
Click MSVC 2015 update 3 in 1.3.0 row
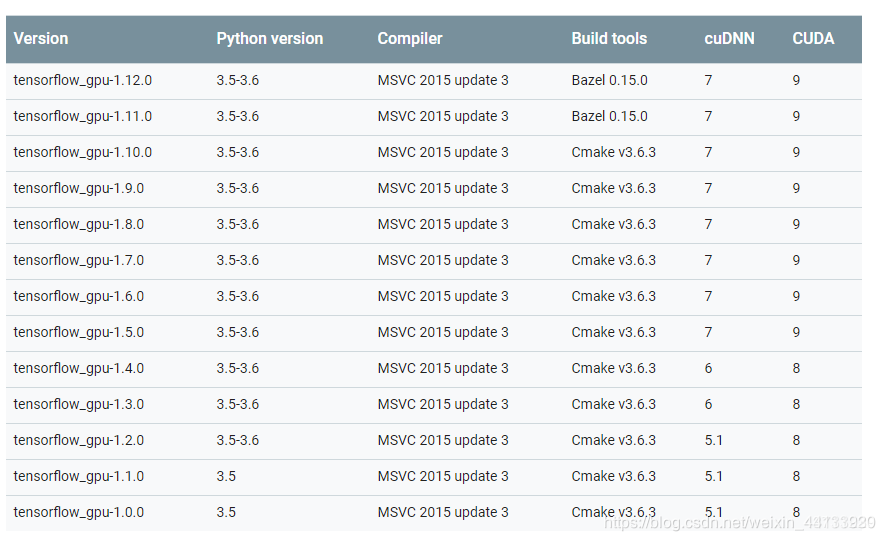(x=443, y=404)
